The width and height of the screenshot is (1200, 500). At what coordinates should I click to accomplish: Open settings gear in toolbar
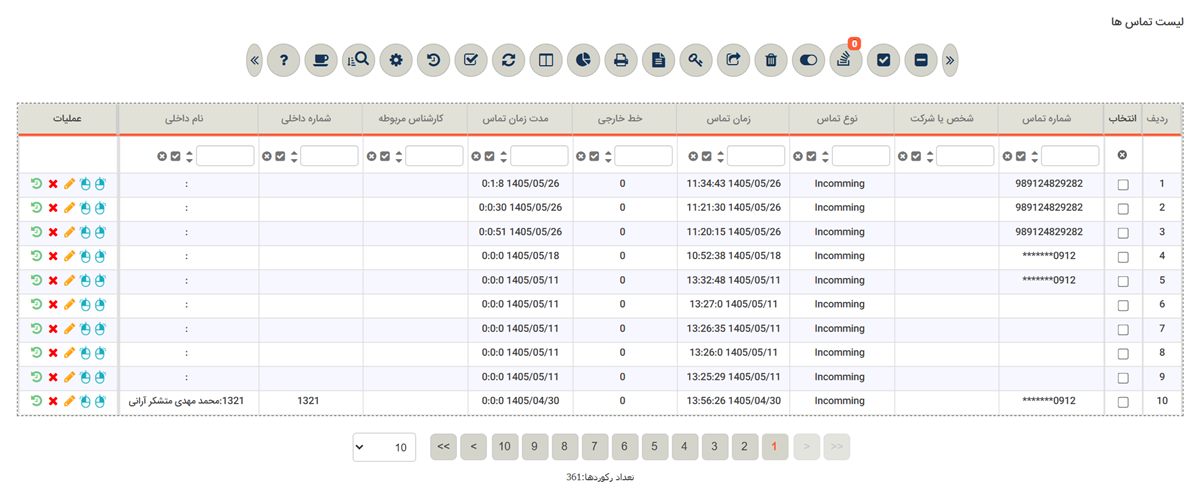(396, 60)
